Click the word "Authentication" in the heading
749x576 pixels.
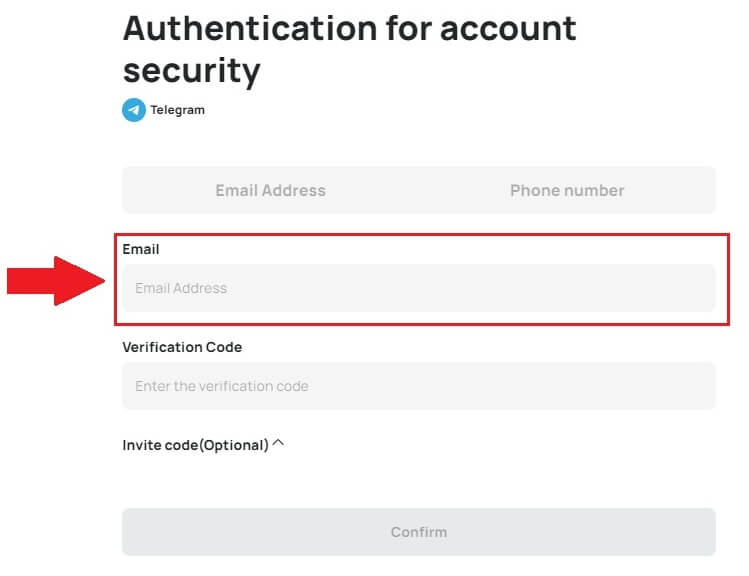(x=249, y=27)
